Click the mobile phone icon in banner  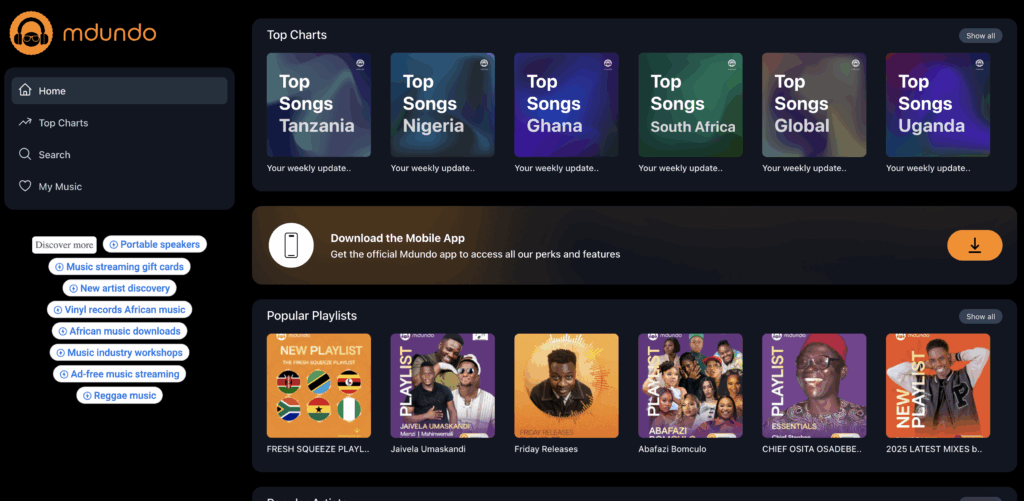(291, 245)
